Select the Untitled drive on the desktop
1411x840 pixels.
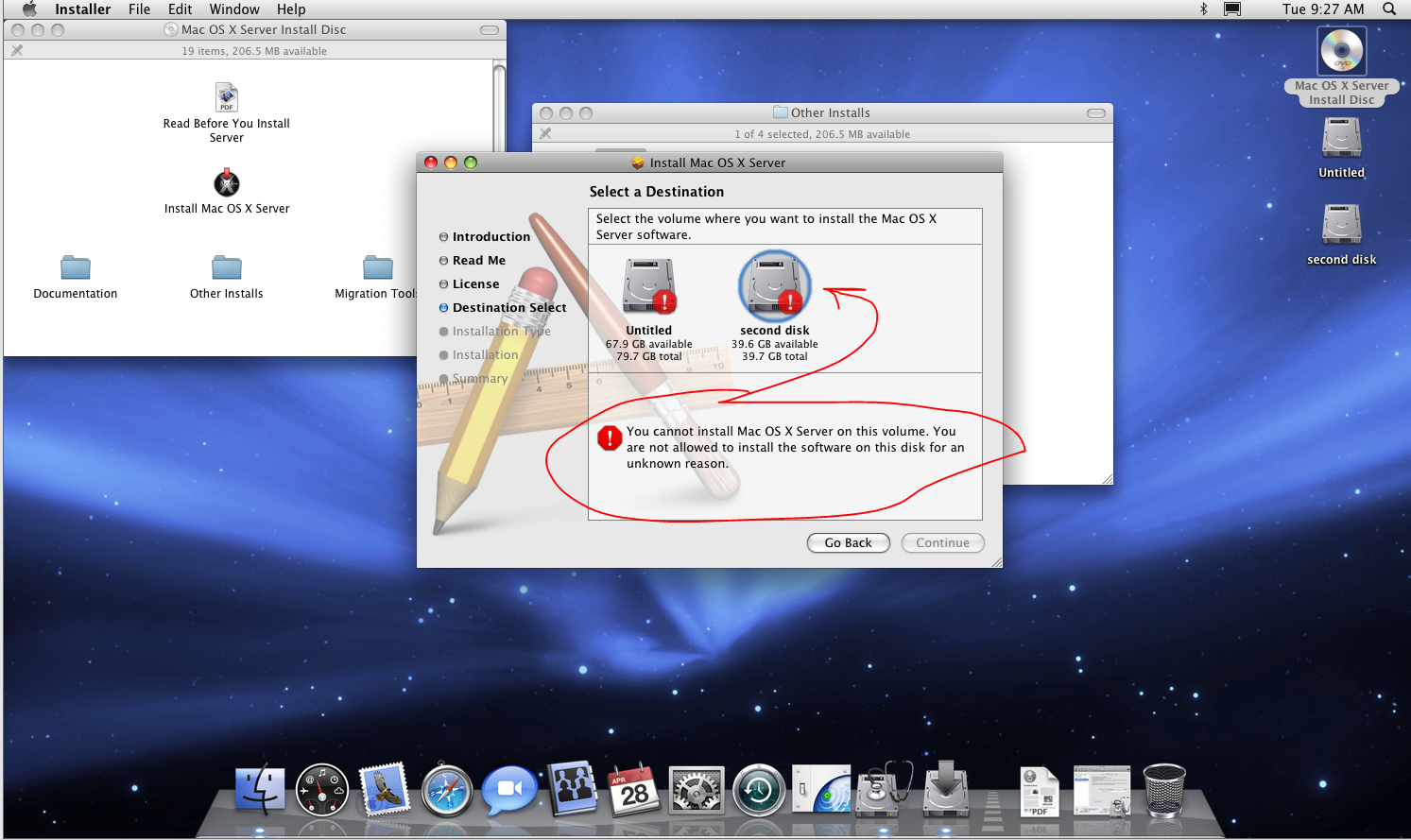(1342, 138)
